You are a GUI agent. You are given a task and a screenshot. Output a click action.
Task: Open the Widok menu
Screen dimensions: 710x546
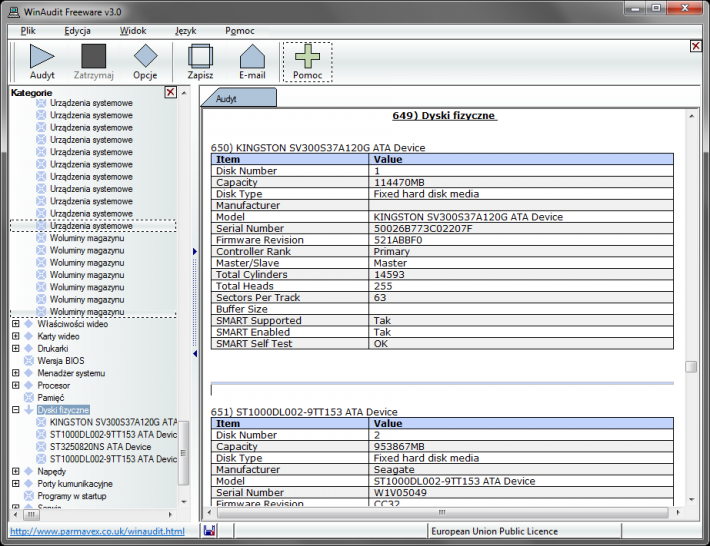click(x=133, y=31)
